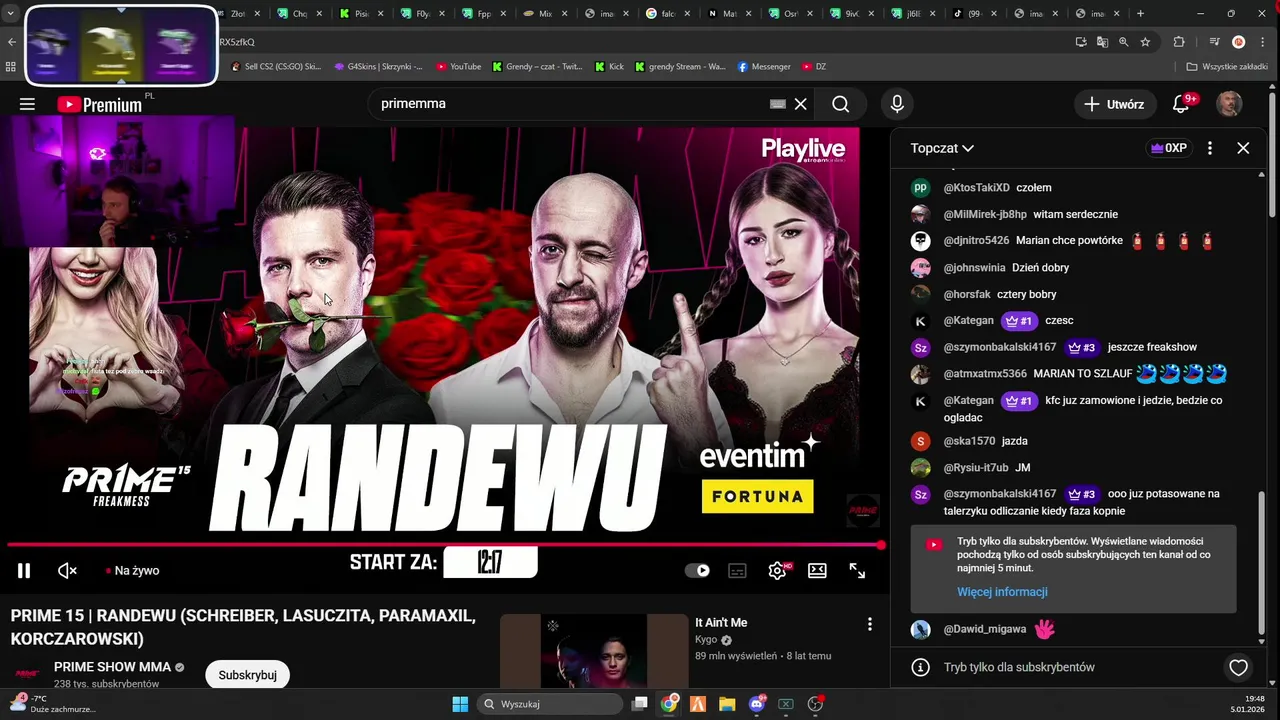Click the @Kategan 'czesc' chat message

(1058, 321)
